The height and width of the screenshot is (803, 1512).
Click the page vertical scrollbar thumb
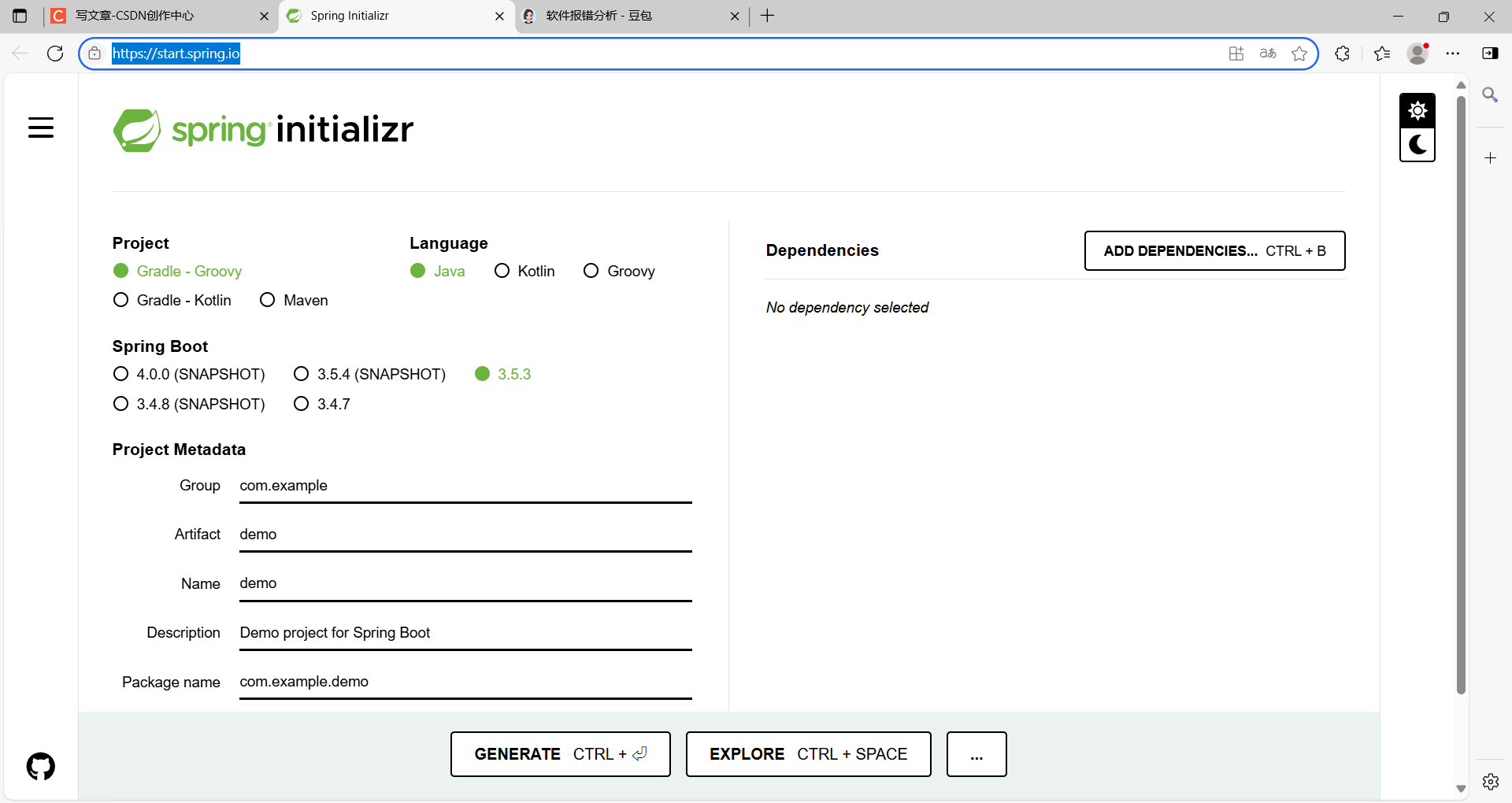[x=1461, y=394]
